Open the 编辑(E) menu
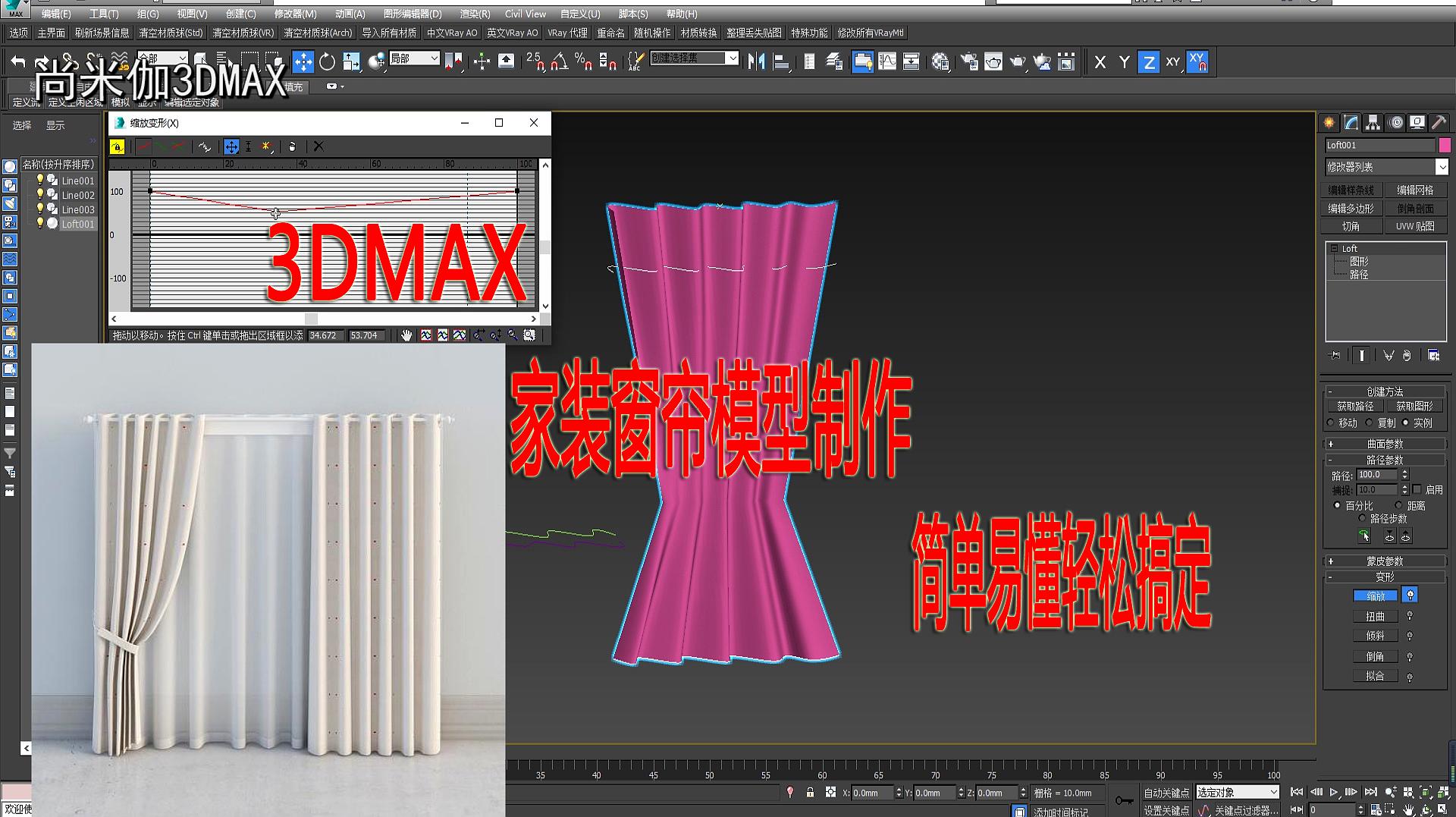 pyautogui.click(x=56, y=14)
